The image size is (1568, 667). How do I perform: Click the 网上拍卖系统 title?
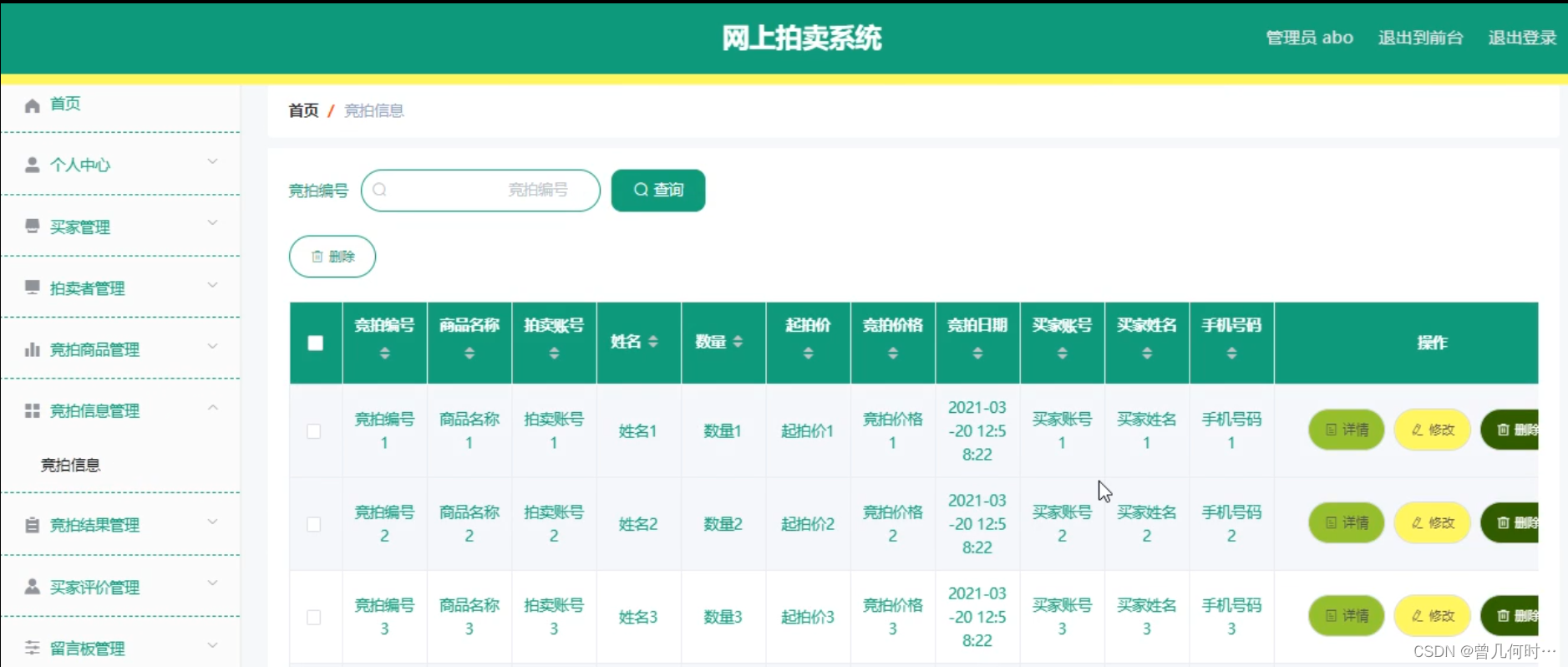point(802,38)
